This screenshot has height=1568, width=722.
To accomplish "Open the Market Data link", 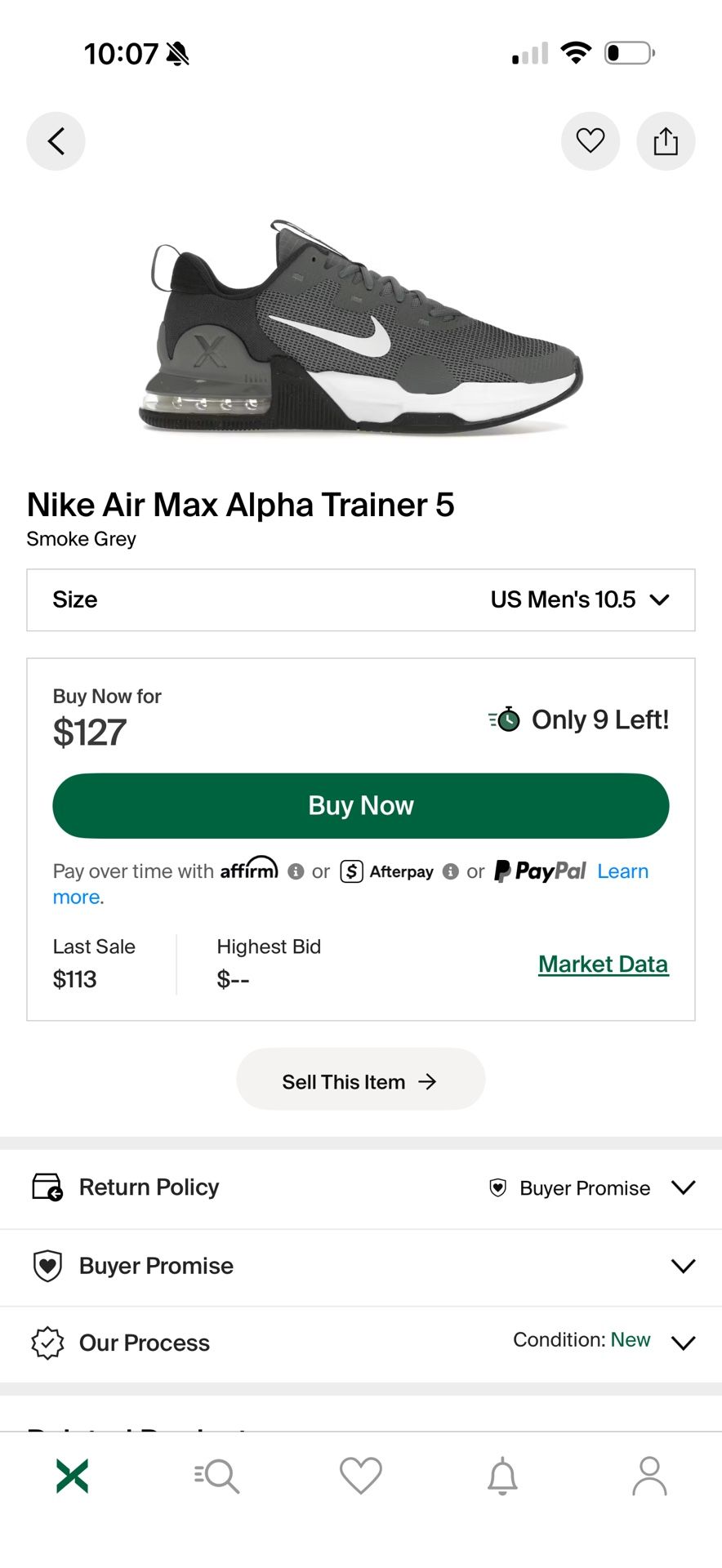I will 603,964.
